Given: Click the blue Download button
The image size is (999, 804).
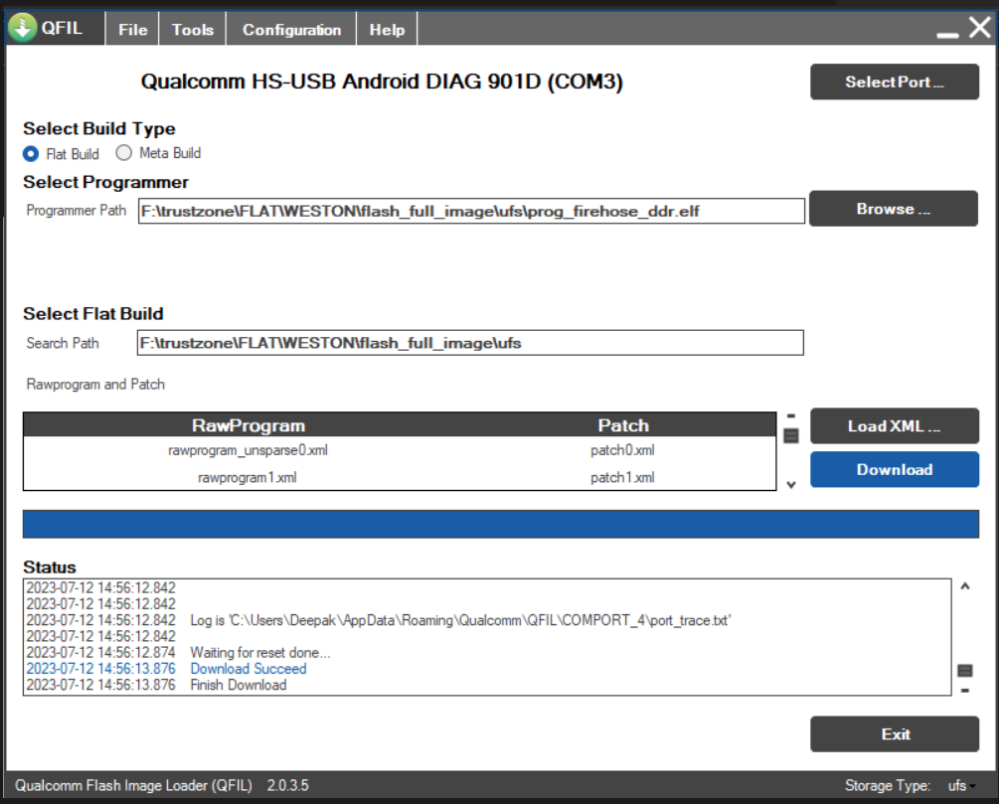Looking at the screenshot, I should click(894, 470).
